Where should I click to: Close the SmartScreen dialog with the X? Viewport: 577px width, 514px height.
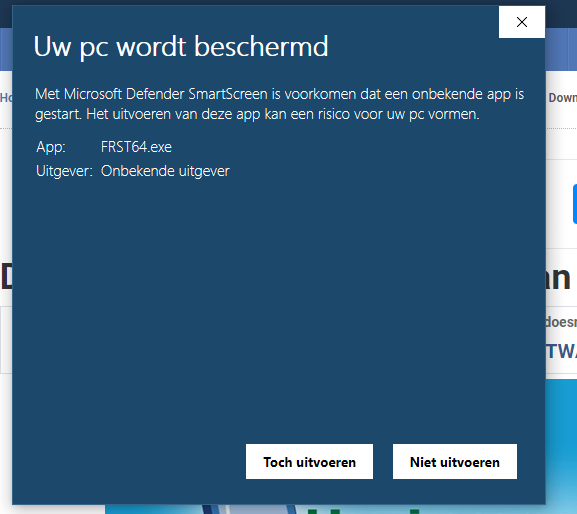click(521, 22)
